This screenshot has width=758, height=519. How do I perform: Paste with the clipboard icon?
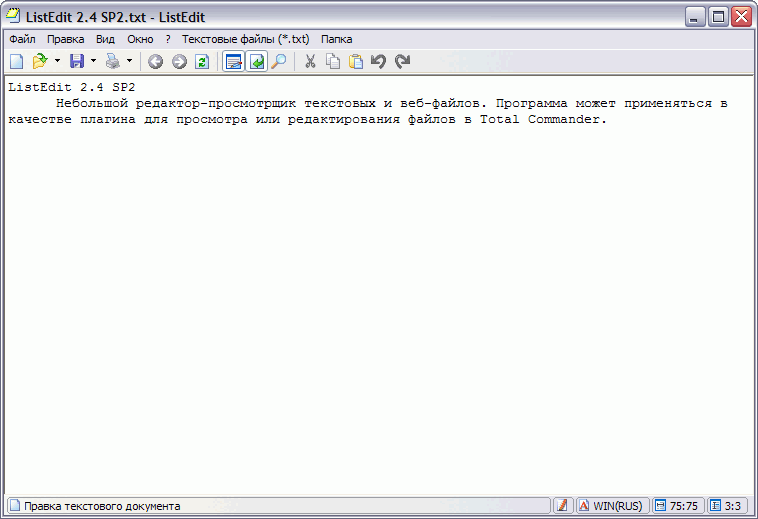pos(356,61)
